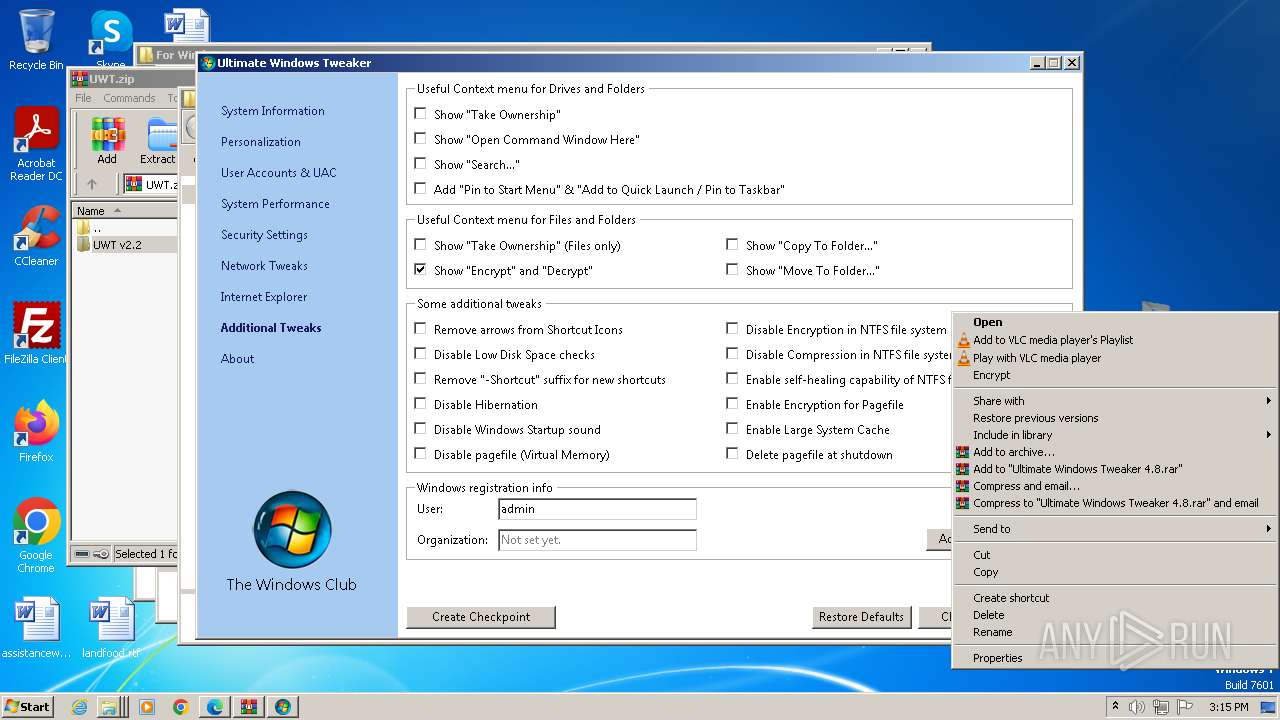This screenshot has width=1280, height=720.
Task: Open Chrome from the taskbar
Action: [x=181, y=707]
